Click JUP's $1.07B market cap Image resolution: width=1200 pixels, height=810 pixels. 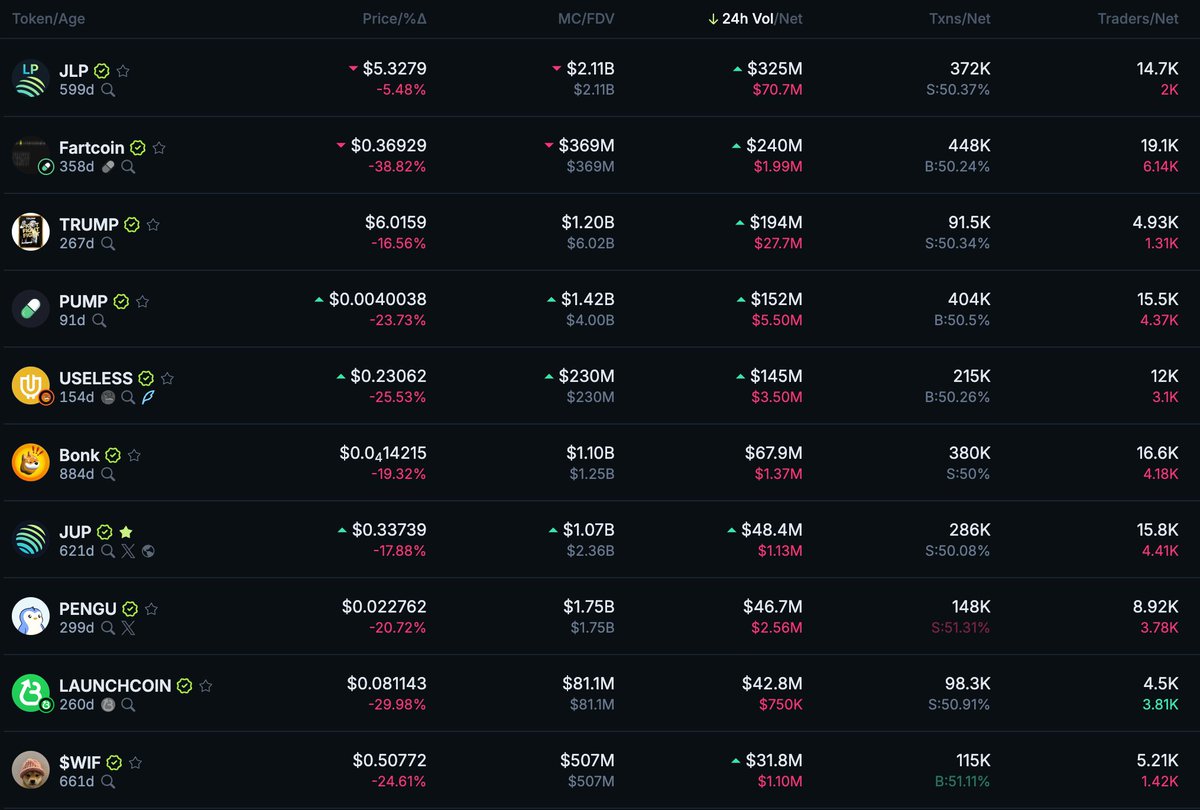(588, 530)
